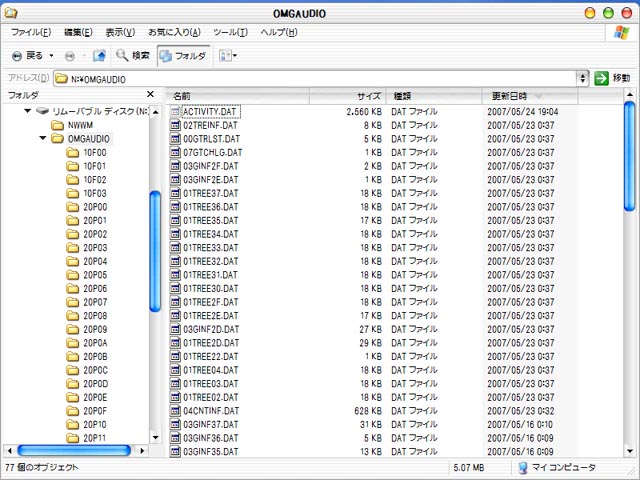Toggle the フォルダ folders pane button

point(183,56)
